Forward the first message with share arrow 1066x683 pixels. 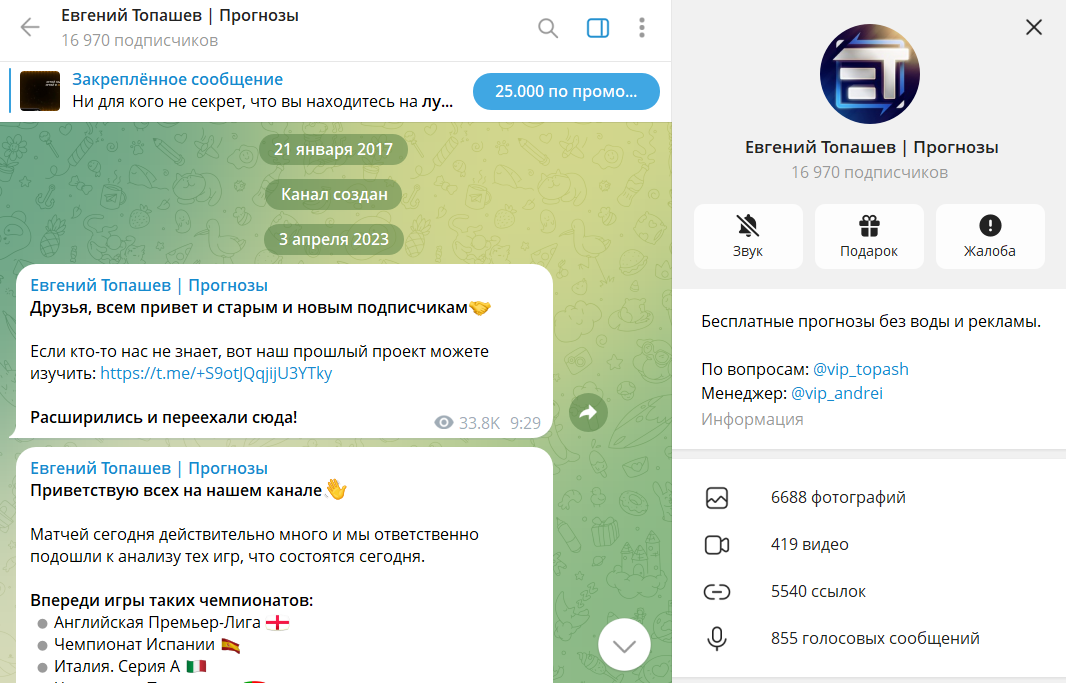point(588,412)
